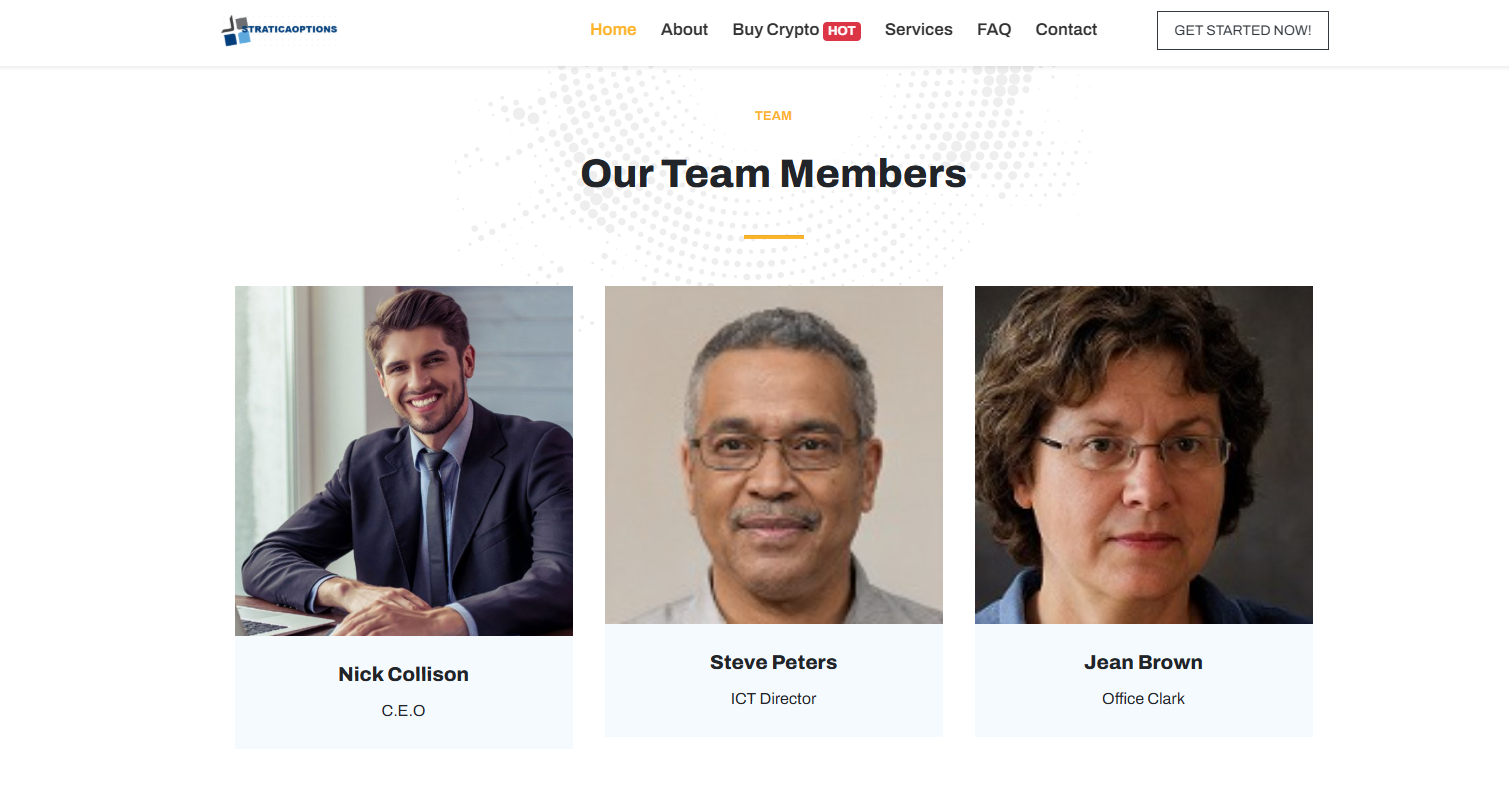
Task: Click Nick Collison's team photo
Action: [x=404, y=460]
